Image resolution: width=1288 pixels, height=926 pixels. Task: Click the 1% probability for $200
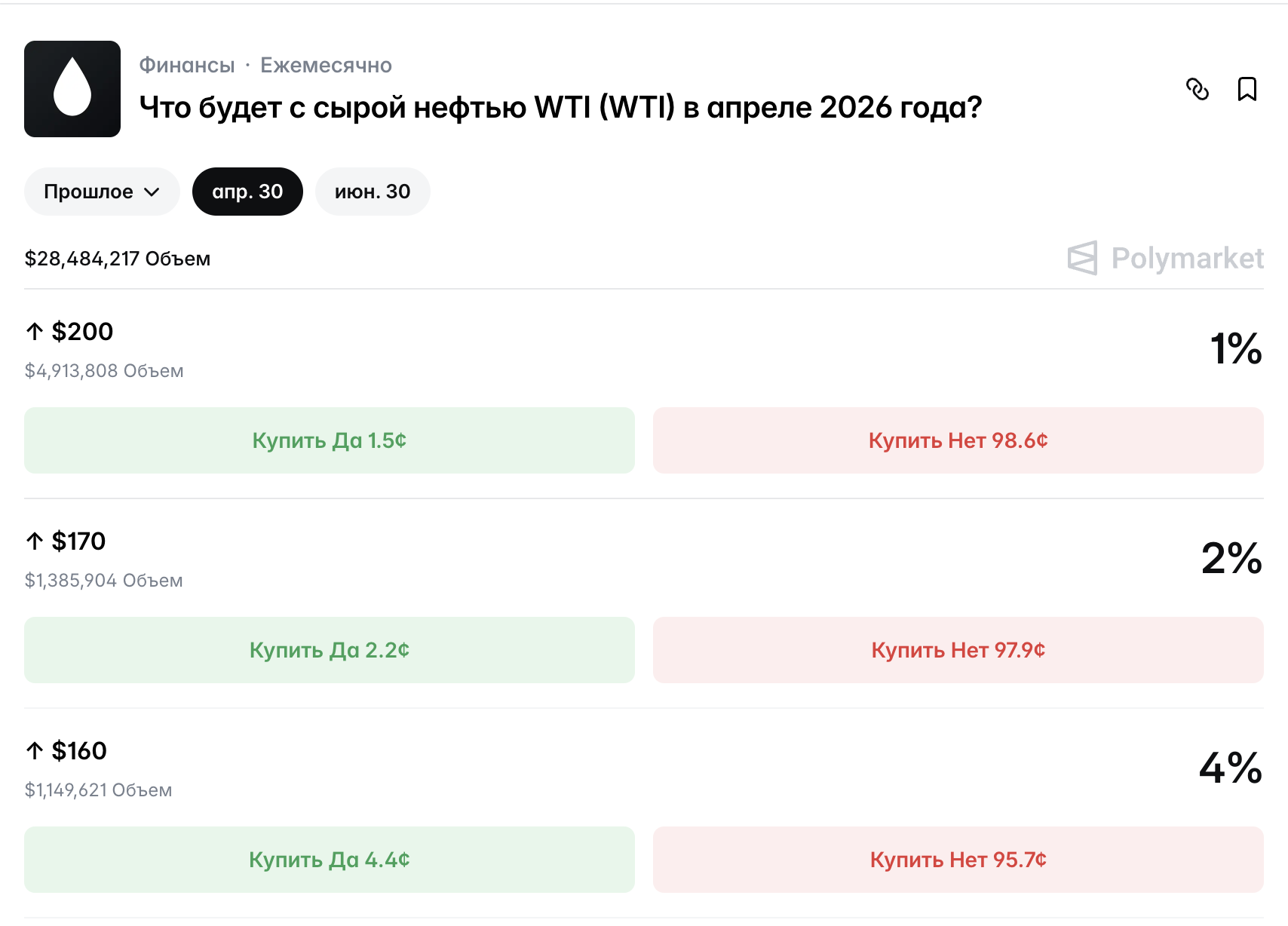pyautogui.click(x=1235, y=348)
